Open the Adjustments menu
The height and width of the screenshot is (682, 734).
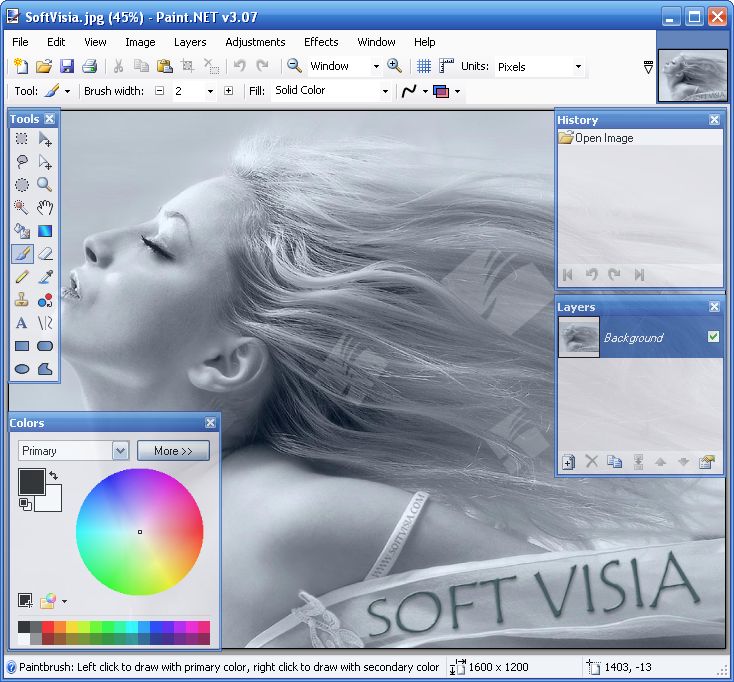tap(255, 42)
